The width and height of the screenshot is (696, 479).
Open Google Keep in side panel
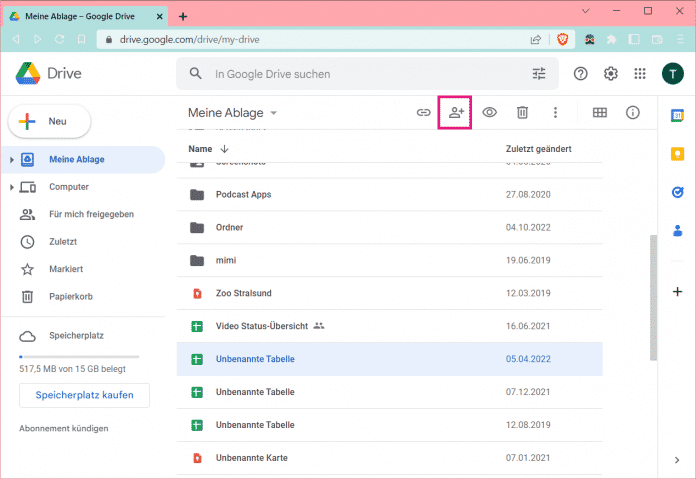677,154
